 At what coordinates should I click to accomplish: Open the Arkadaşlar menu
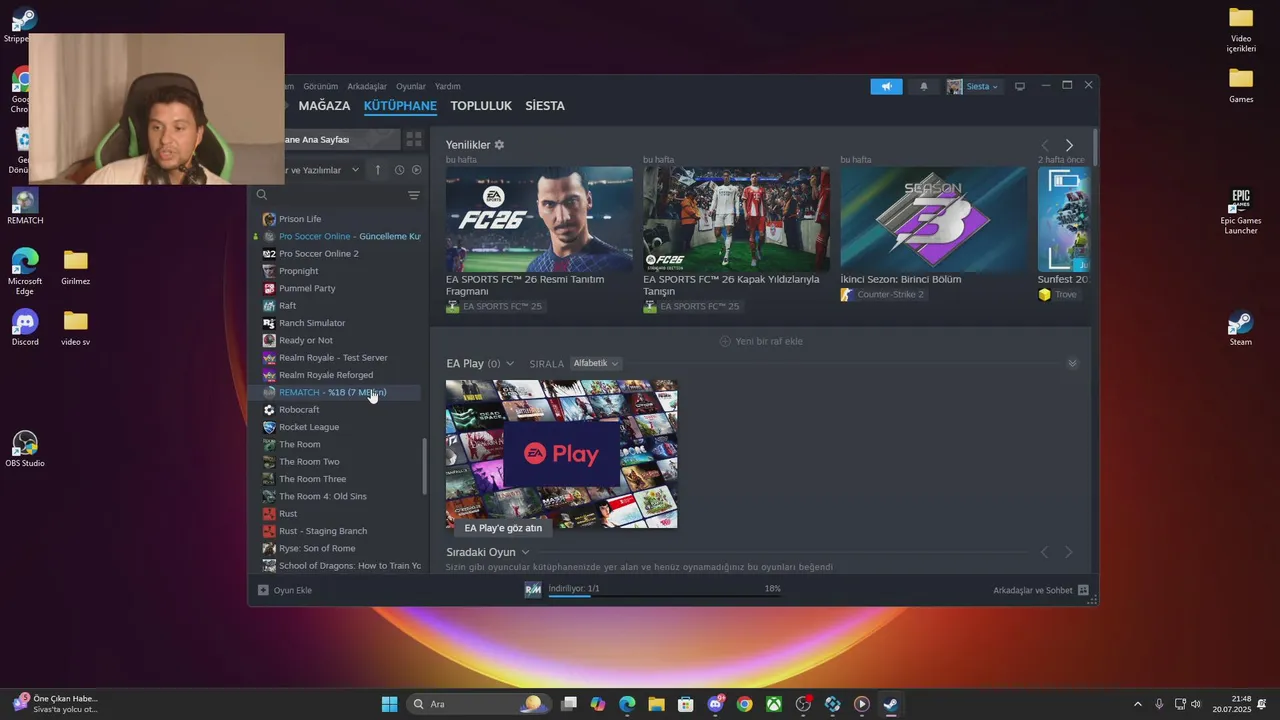point(367,86)
